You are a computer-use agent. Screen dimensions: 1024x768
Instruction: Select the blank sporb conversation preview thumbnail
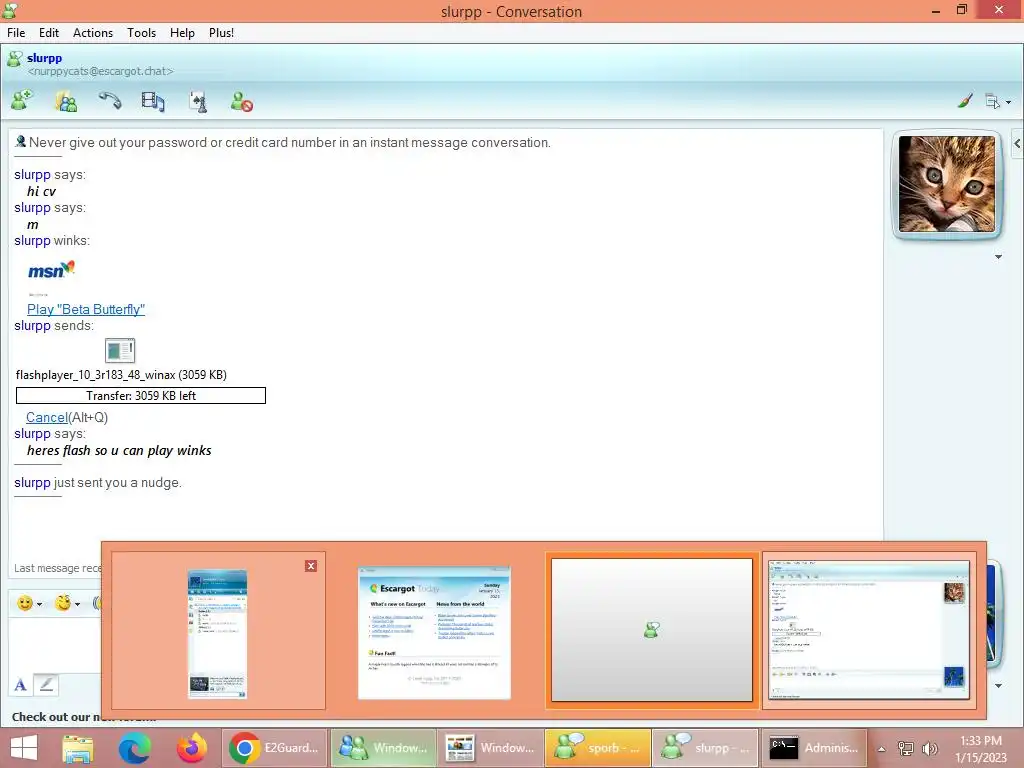[x=652, y=630]
